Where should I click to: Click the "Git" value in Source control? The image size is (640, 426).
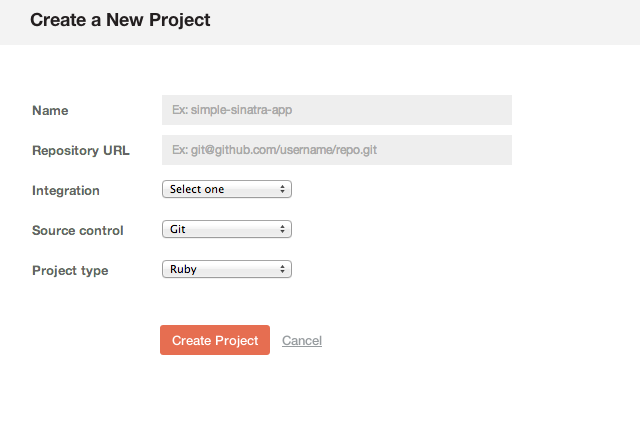point(178,229)
